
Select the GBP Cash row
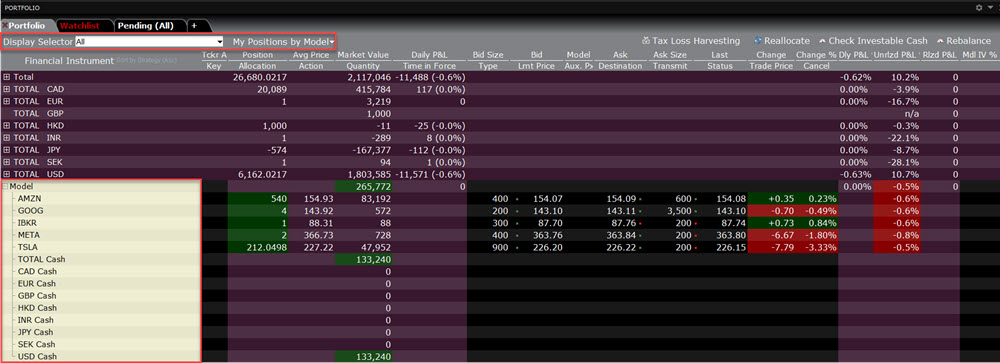coord(102,295)
